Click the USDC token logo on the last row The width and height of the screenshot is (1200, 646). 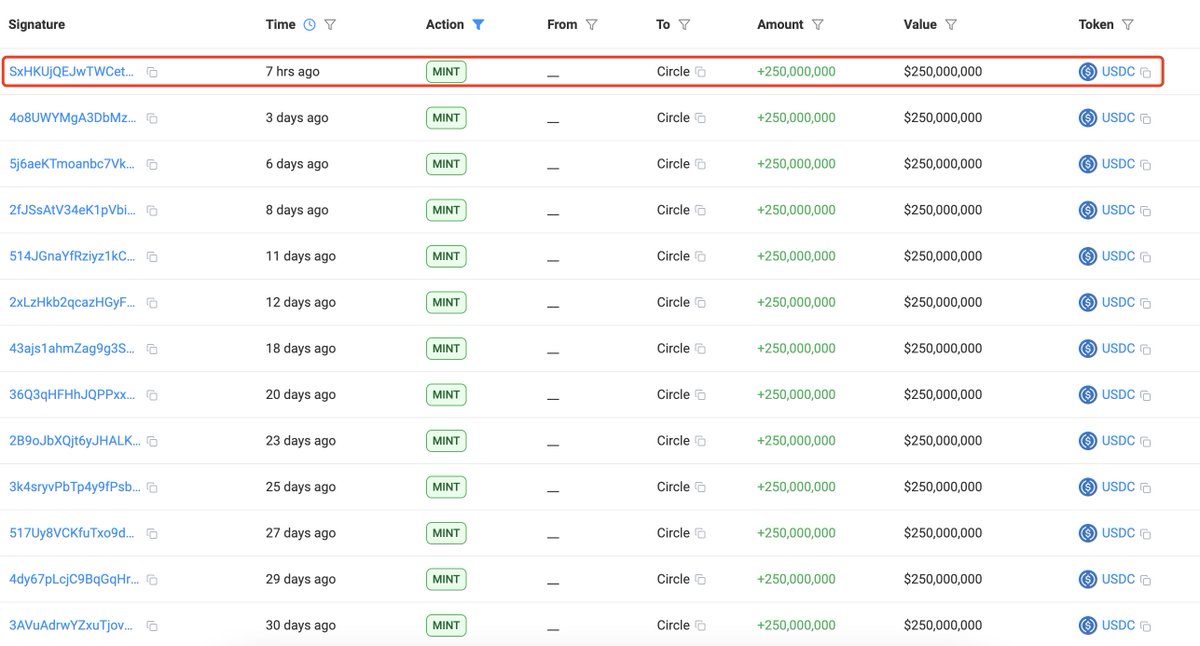click(x=1086, y=625)
